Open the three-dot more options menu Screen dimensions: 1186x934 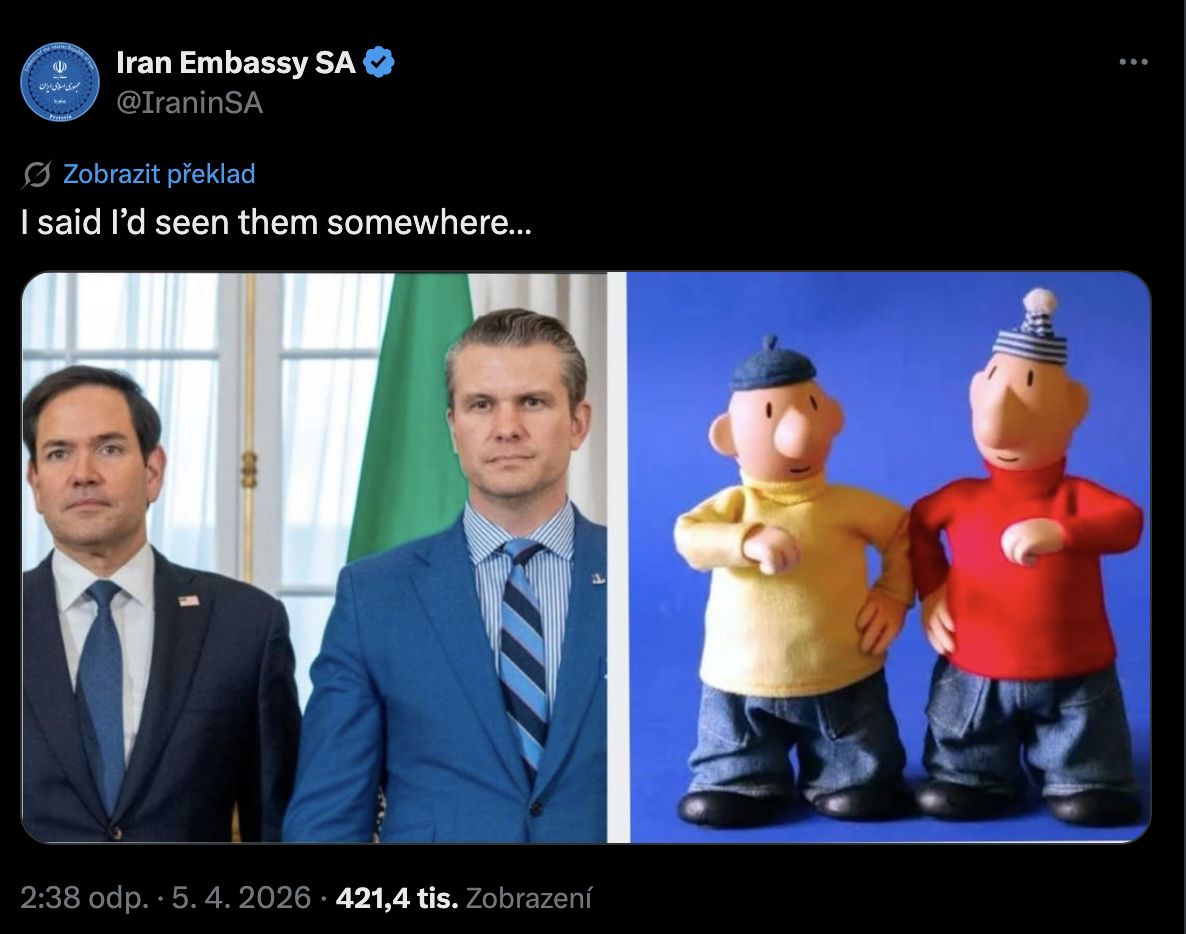point(1132,63)
